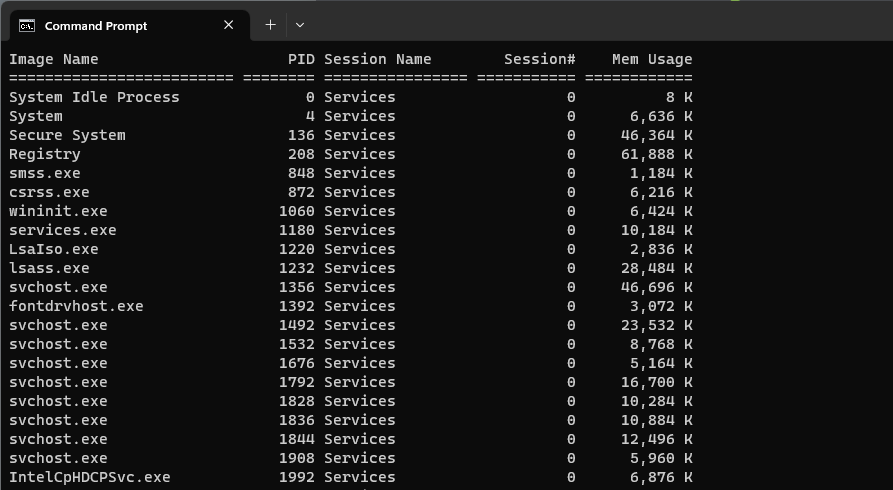Click the fontdrvhost.exe process name
Viewport: 893px width, 490px height.
click(76, 306)
